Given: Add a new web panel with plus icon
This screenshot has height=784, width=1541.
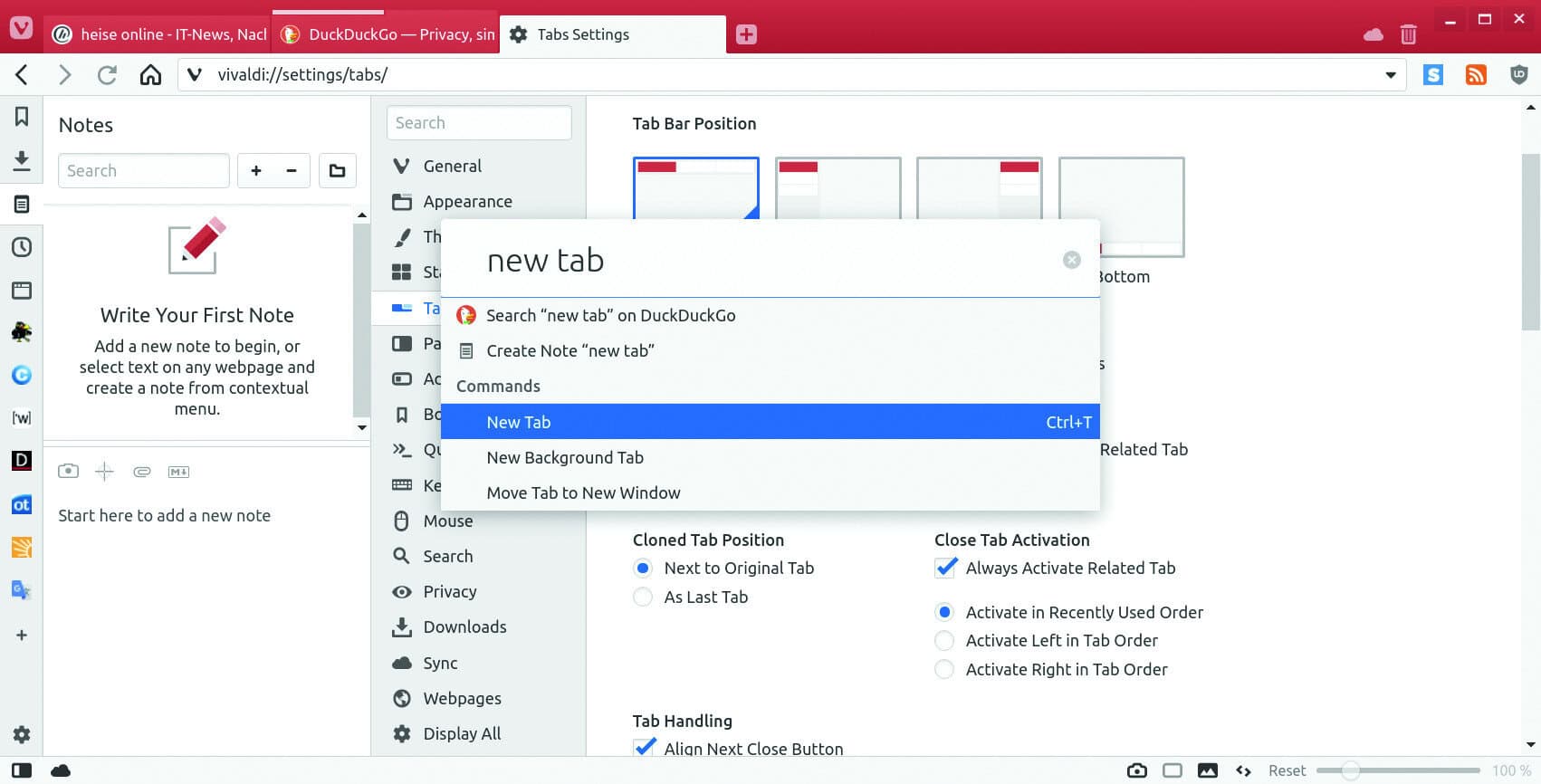Looking at the screenshot, I should [x=22, y=636].
